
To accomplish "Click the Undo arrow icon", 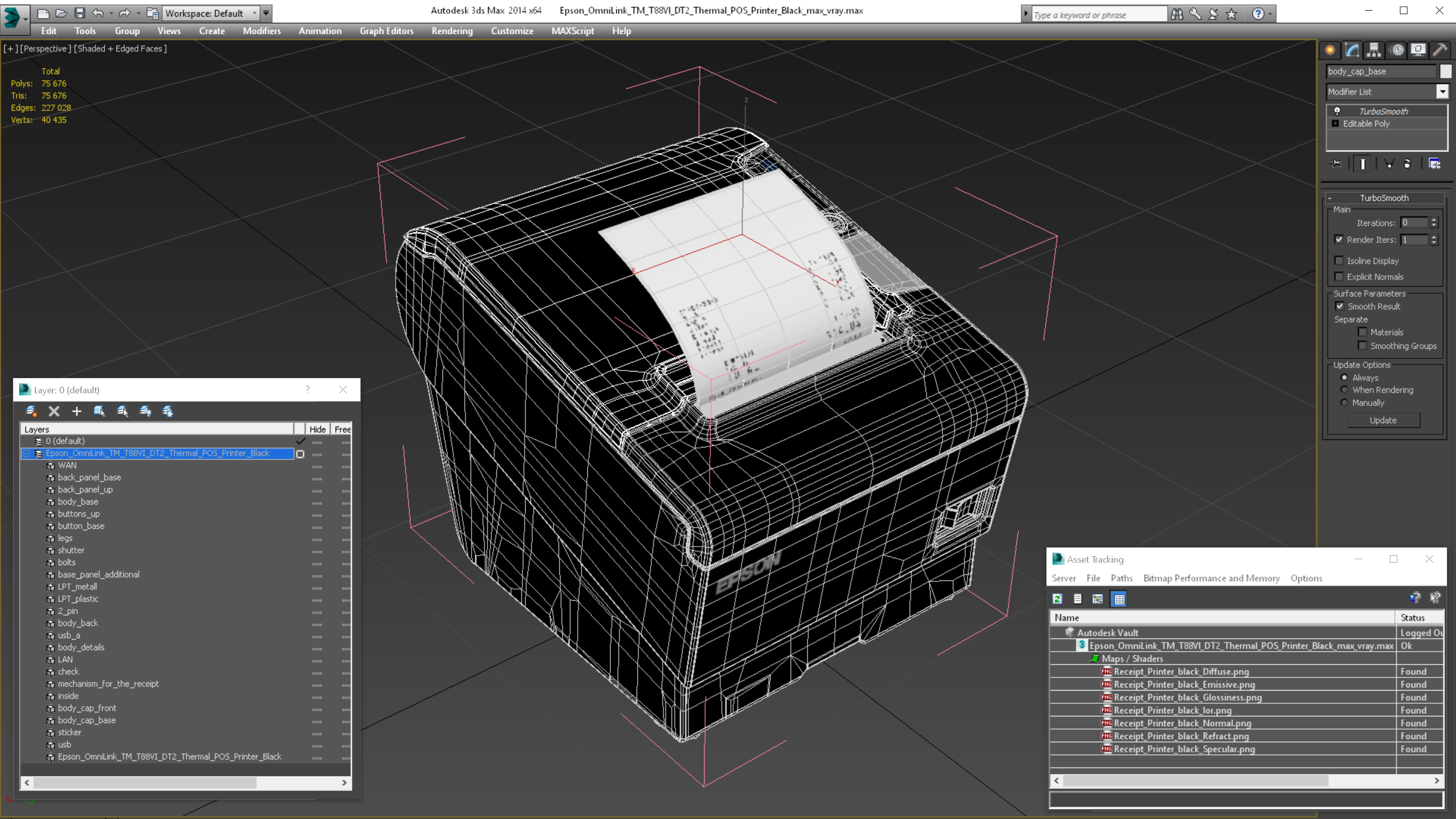I will (x=98, y=13).
